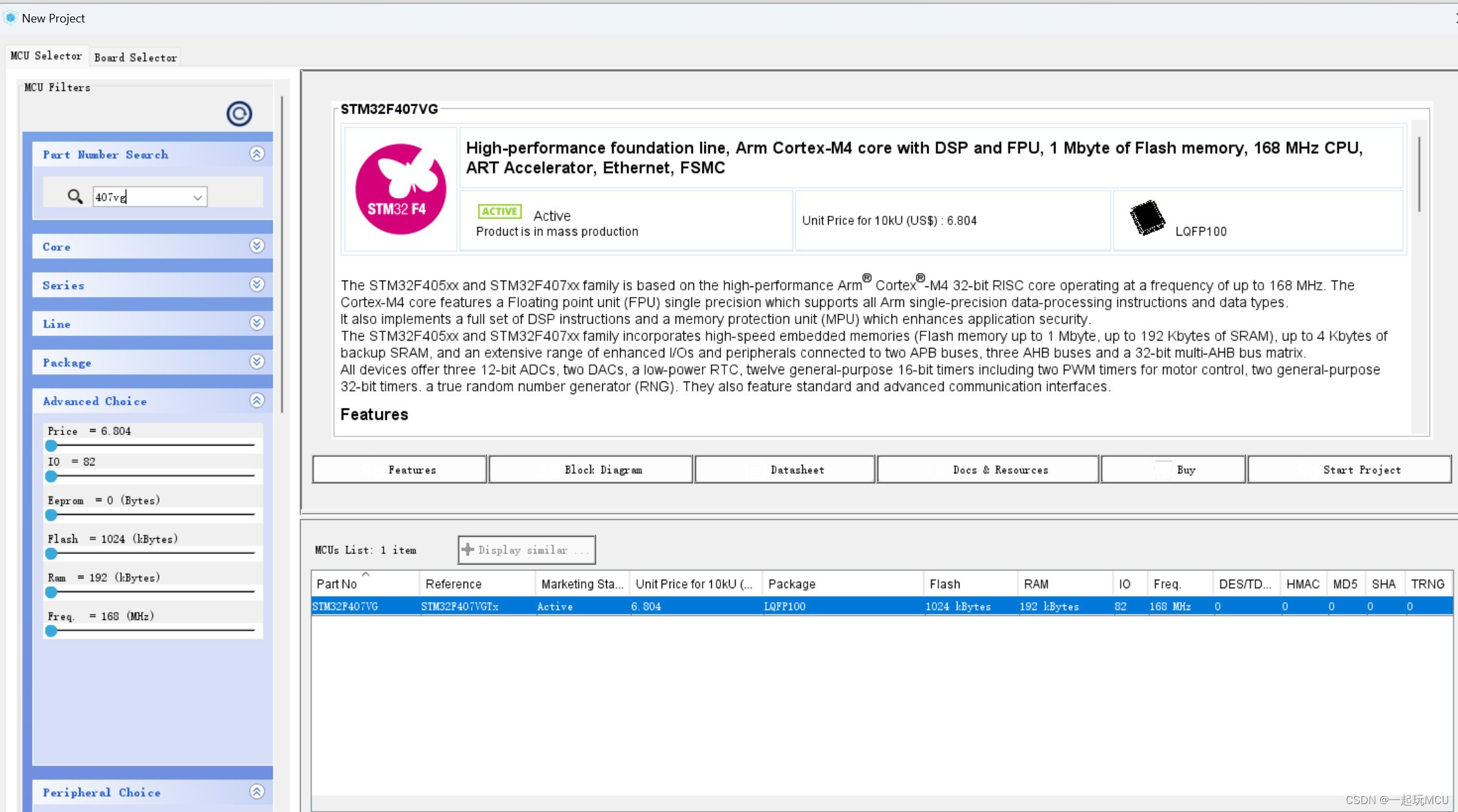This screenshot has height=812, width=1458.
Task: Click the circular reset filters icon
Action: [x=239, y=114]
